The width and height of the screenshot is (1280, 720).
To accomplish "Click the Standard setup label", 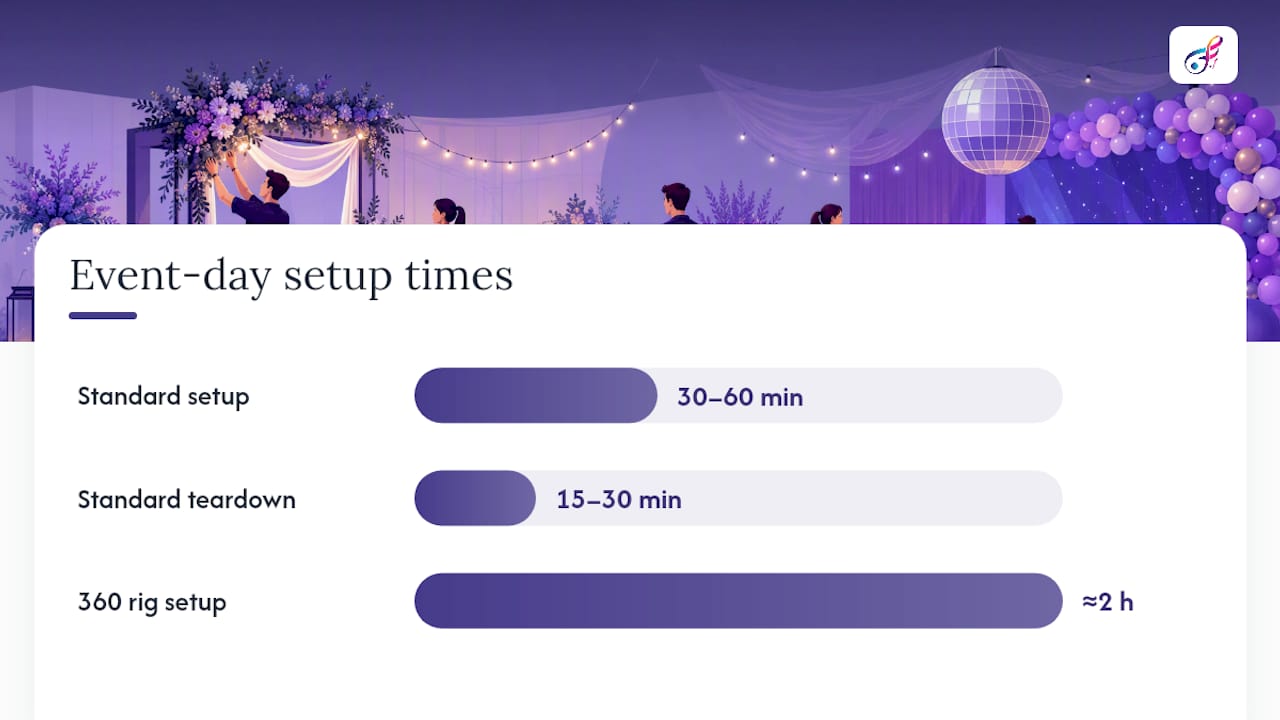I will click(x=163, y=396).
